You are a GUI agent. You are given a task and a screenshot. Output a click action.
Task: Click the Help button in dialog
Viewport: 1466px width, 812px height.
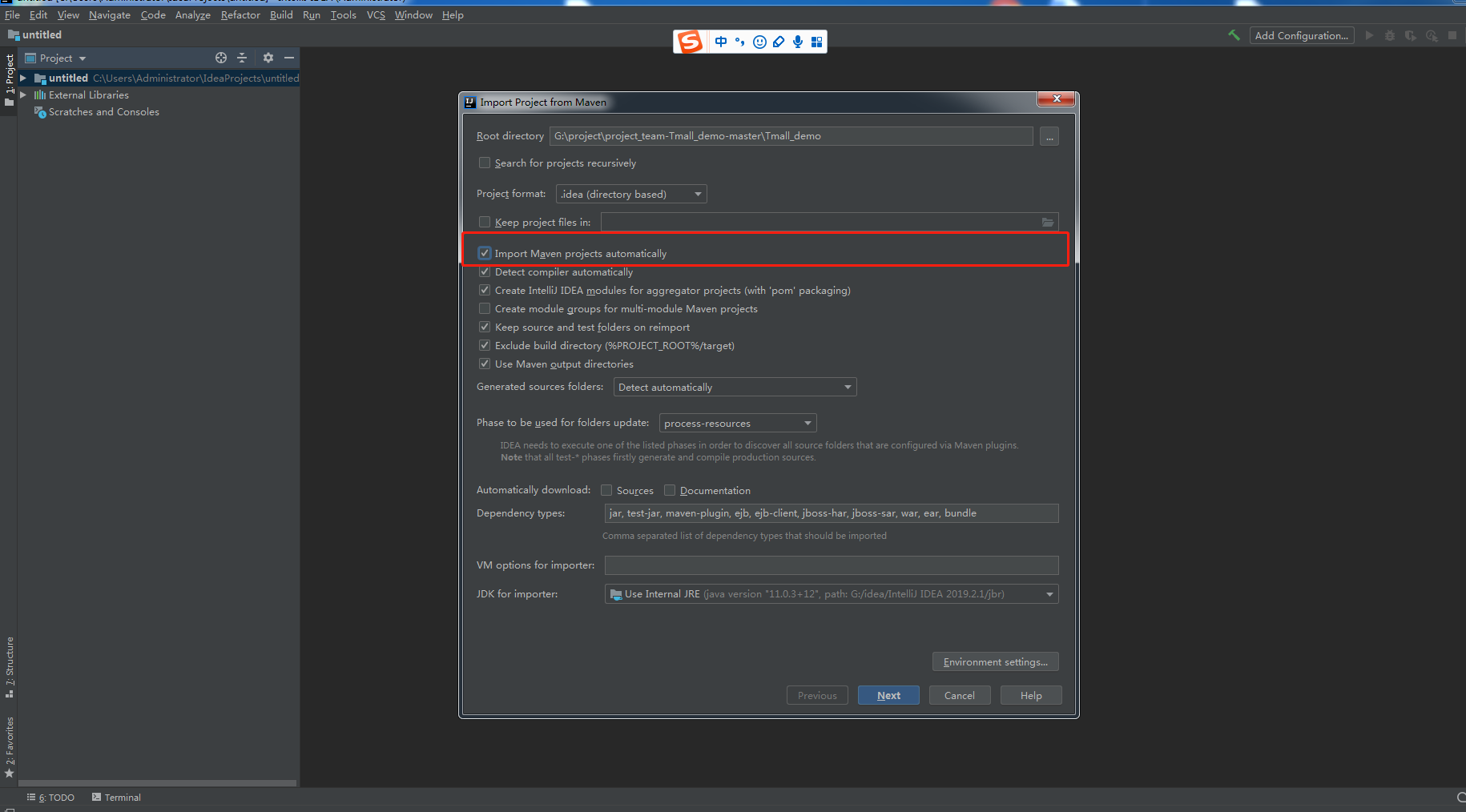(x=1031, y=695)
